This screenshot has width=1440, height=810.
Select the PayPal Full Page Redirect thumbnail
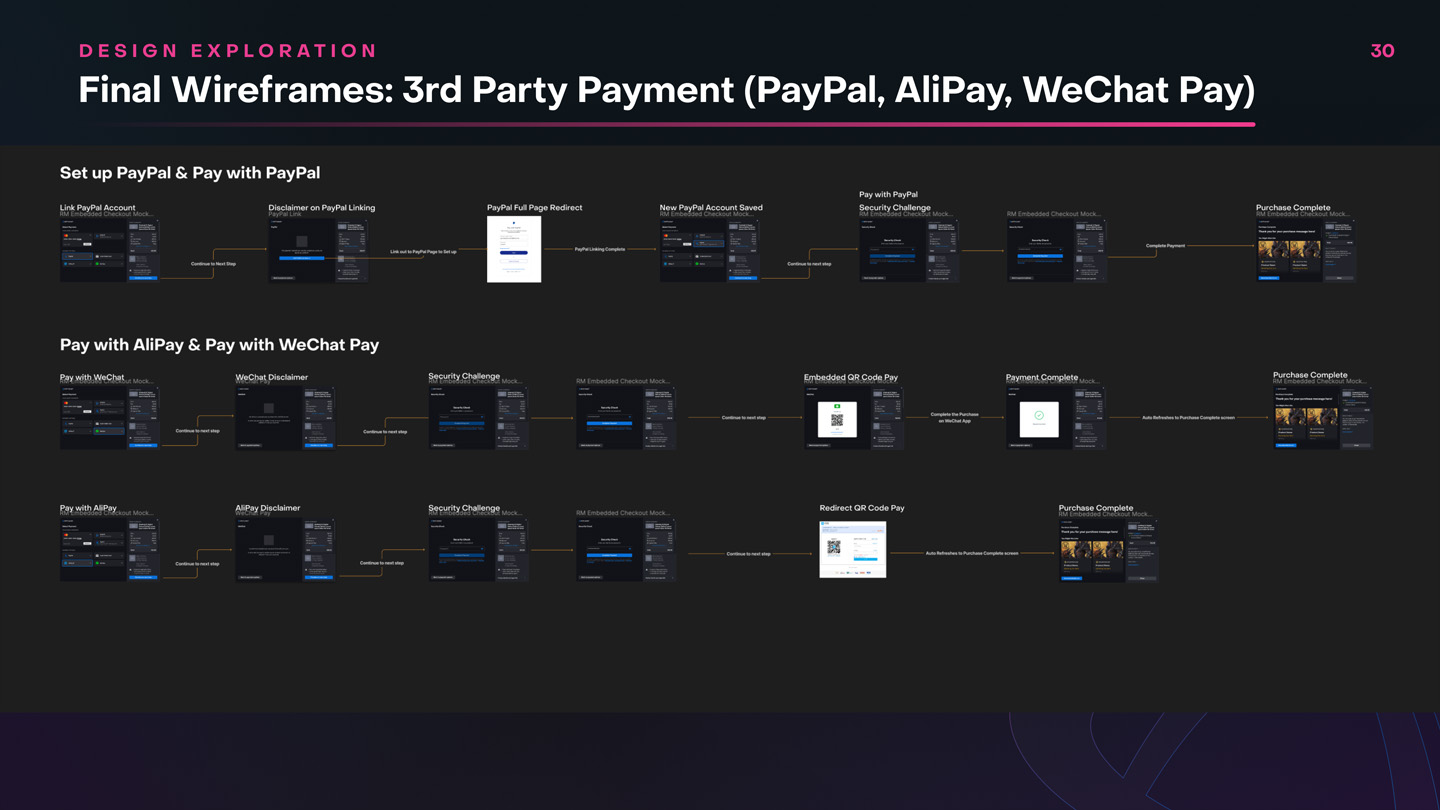(514, 249)
